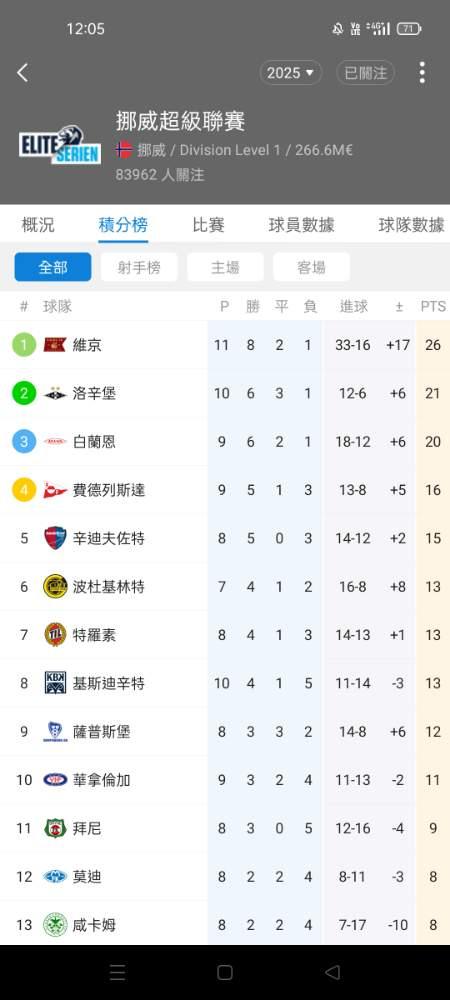Viewport: 450px width, 1000px height.
Task: Select the 全部 filter chip
Action: [x=53, y=267]
